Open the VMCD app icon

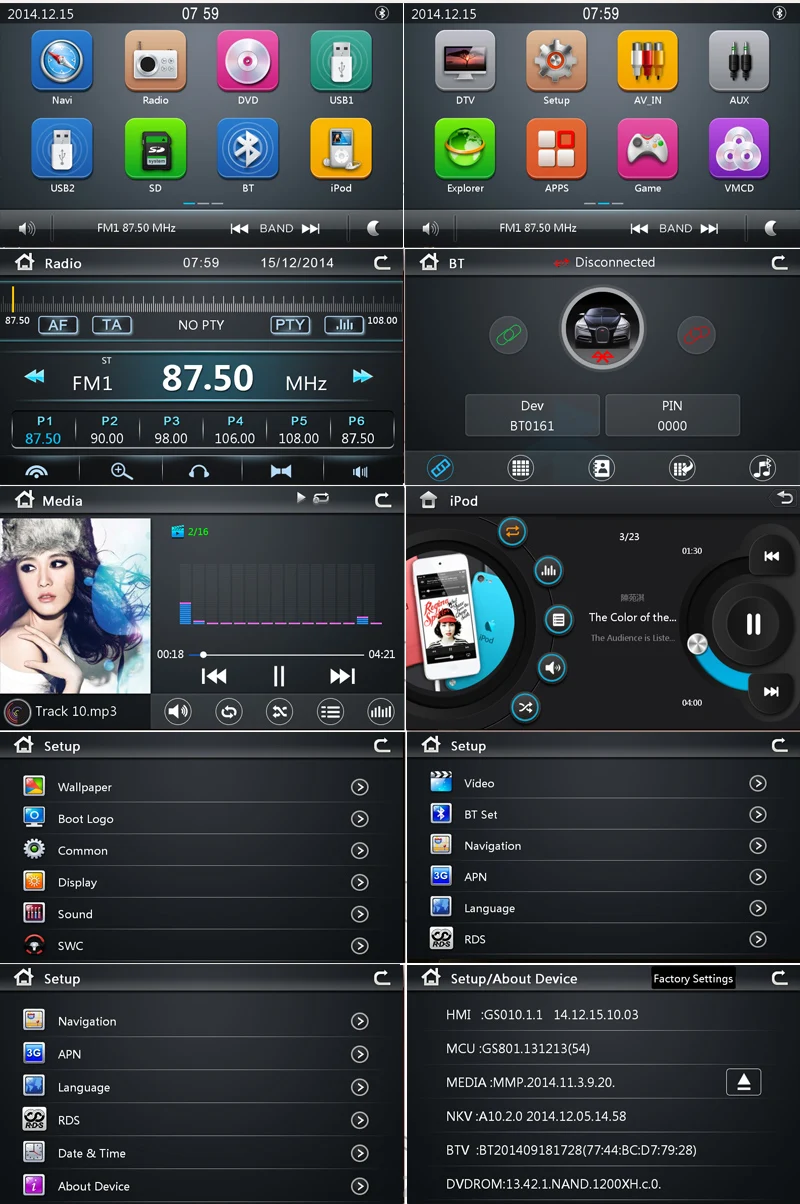coord(739,149)
